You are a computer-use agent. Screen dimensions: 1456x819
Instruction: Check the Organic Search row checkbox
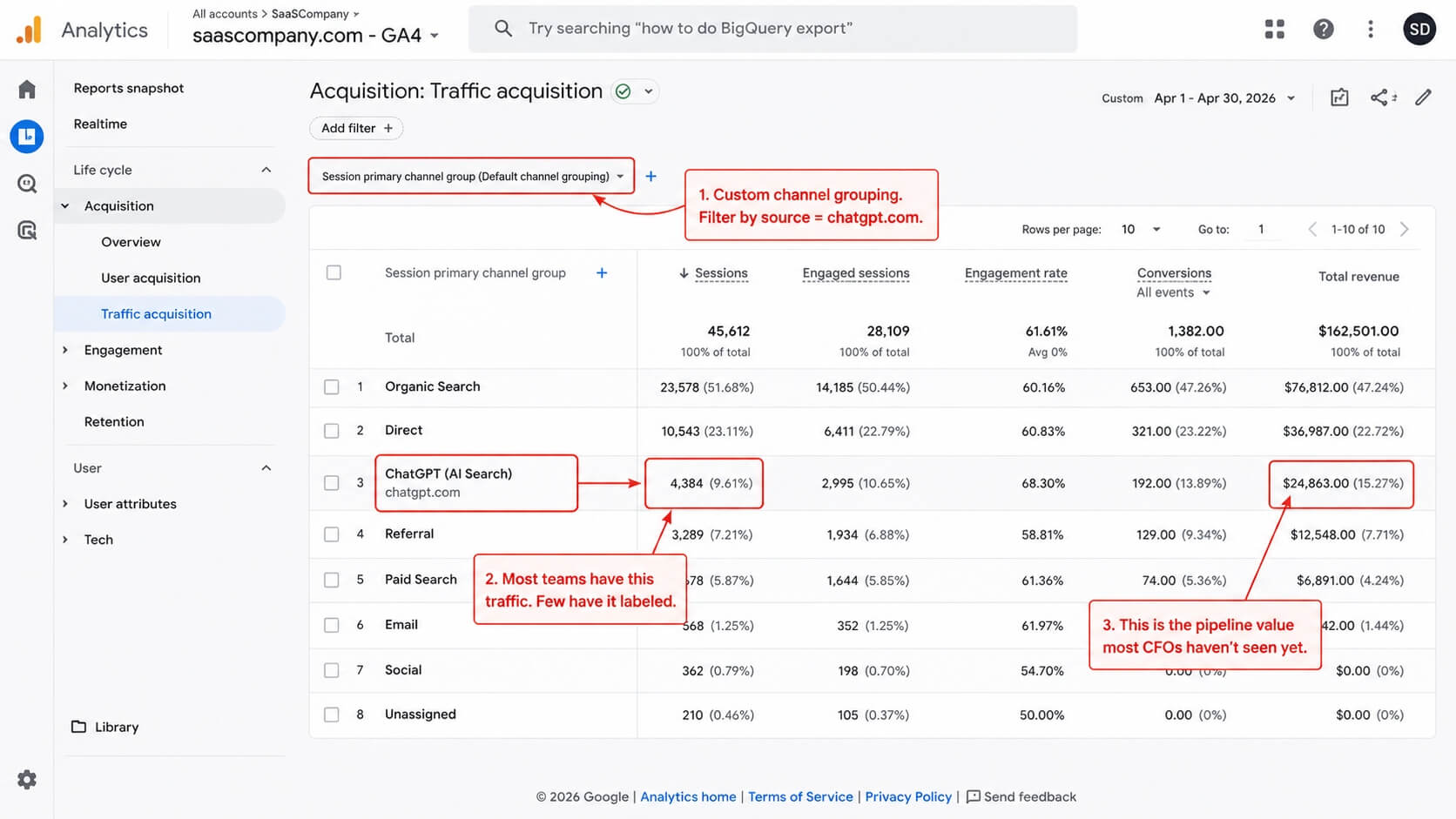click(332, 387)
